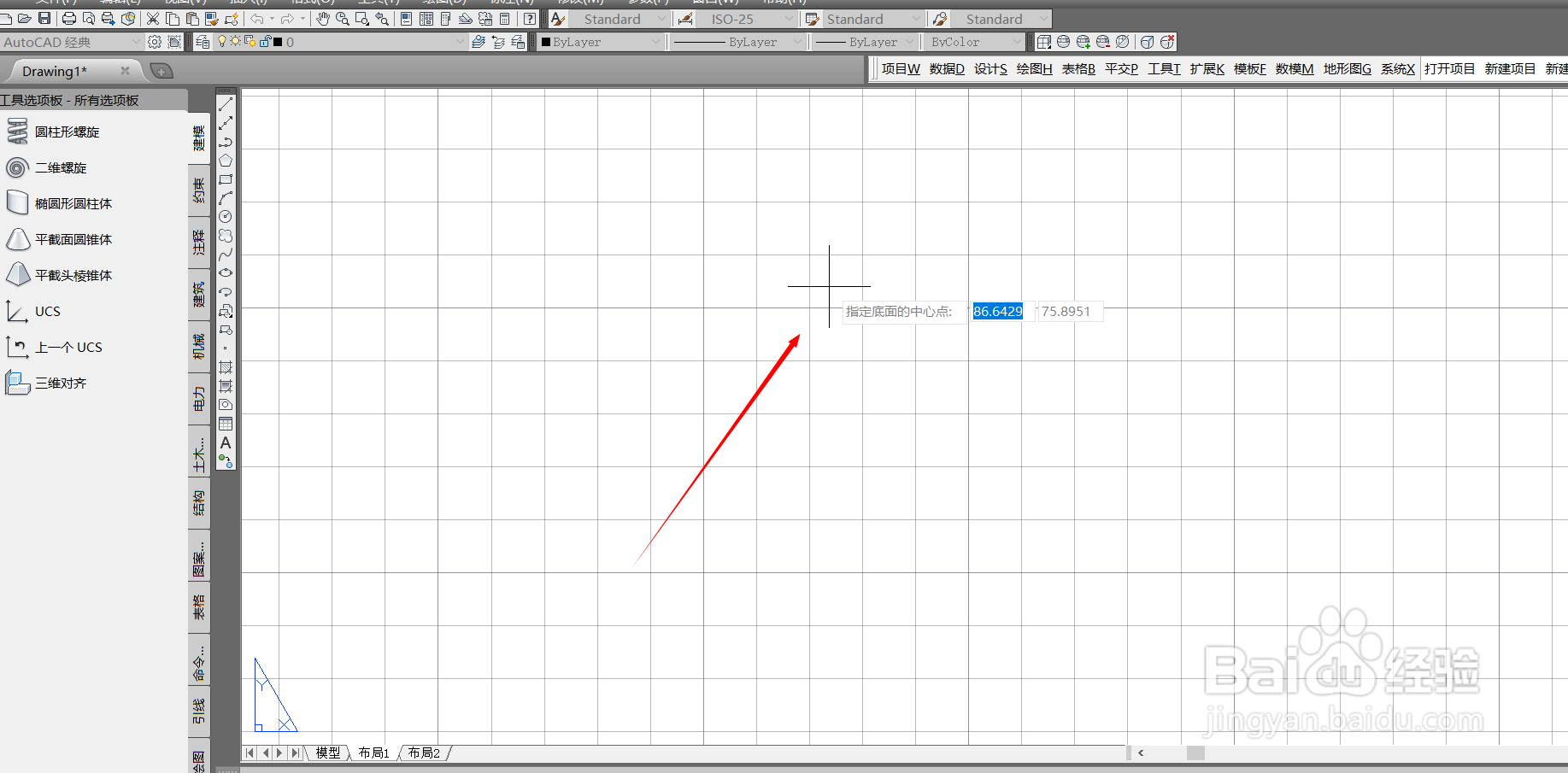Open the multileader style Standard dropdown
The height and width of the screenshot is (773, 1568).
point(1001,19)
